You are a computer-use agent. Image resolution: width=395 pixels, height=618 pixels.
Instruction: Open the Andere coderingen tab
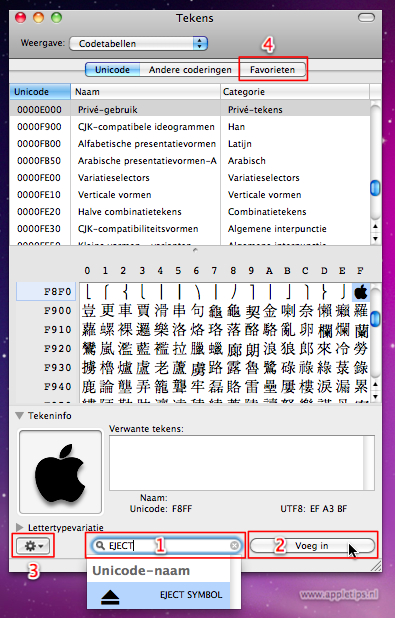(x=190, y=70)
